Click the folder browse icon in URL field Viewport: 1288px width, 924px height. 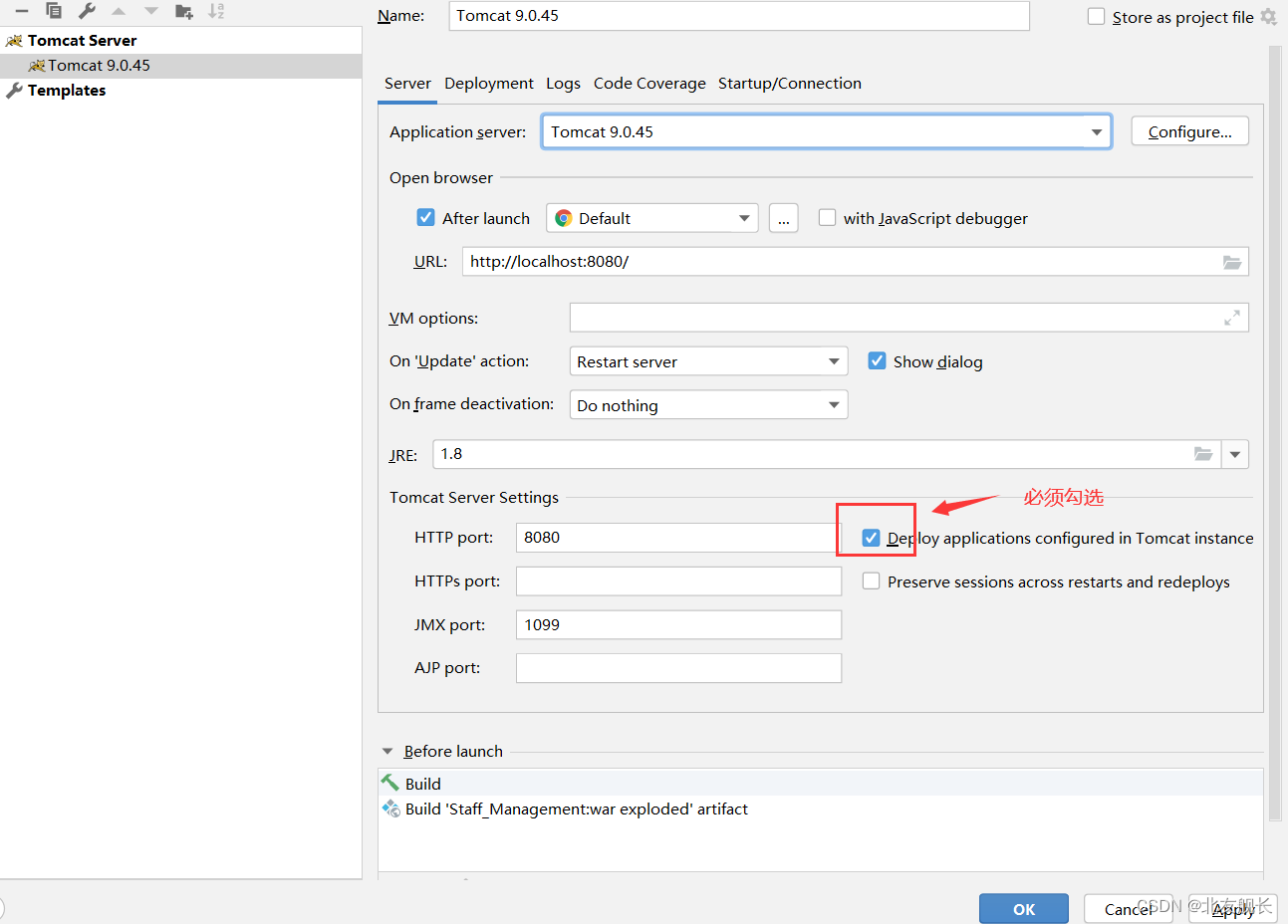coord(1232,262)
